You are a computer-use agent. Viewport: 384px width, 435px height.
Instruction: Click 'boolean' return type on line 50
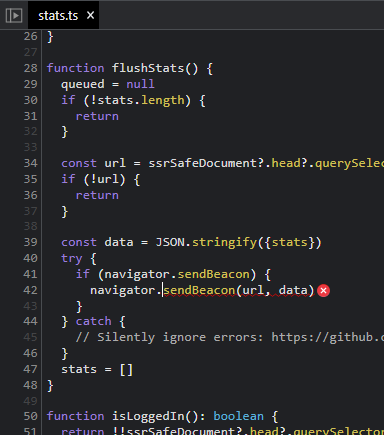click(238, 416)
